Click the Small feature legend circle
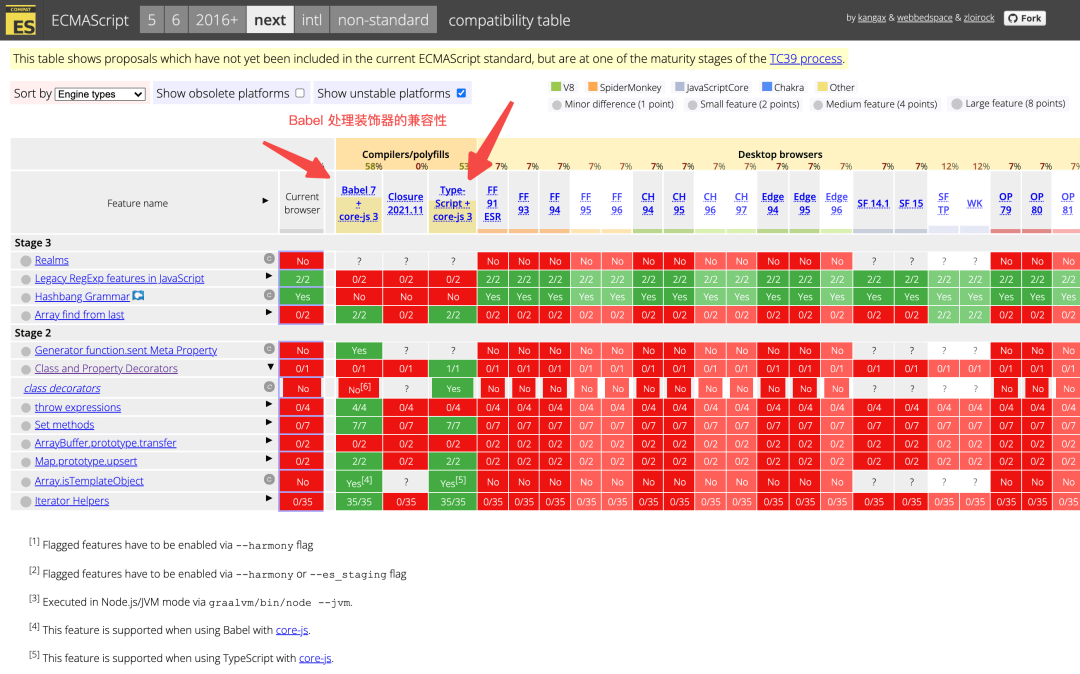 692,105
